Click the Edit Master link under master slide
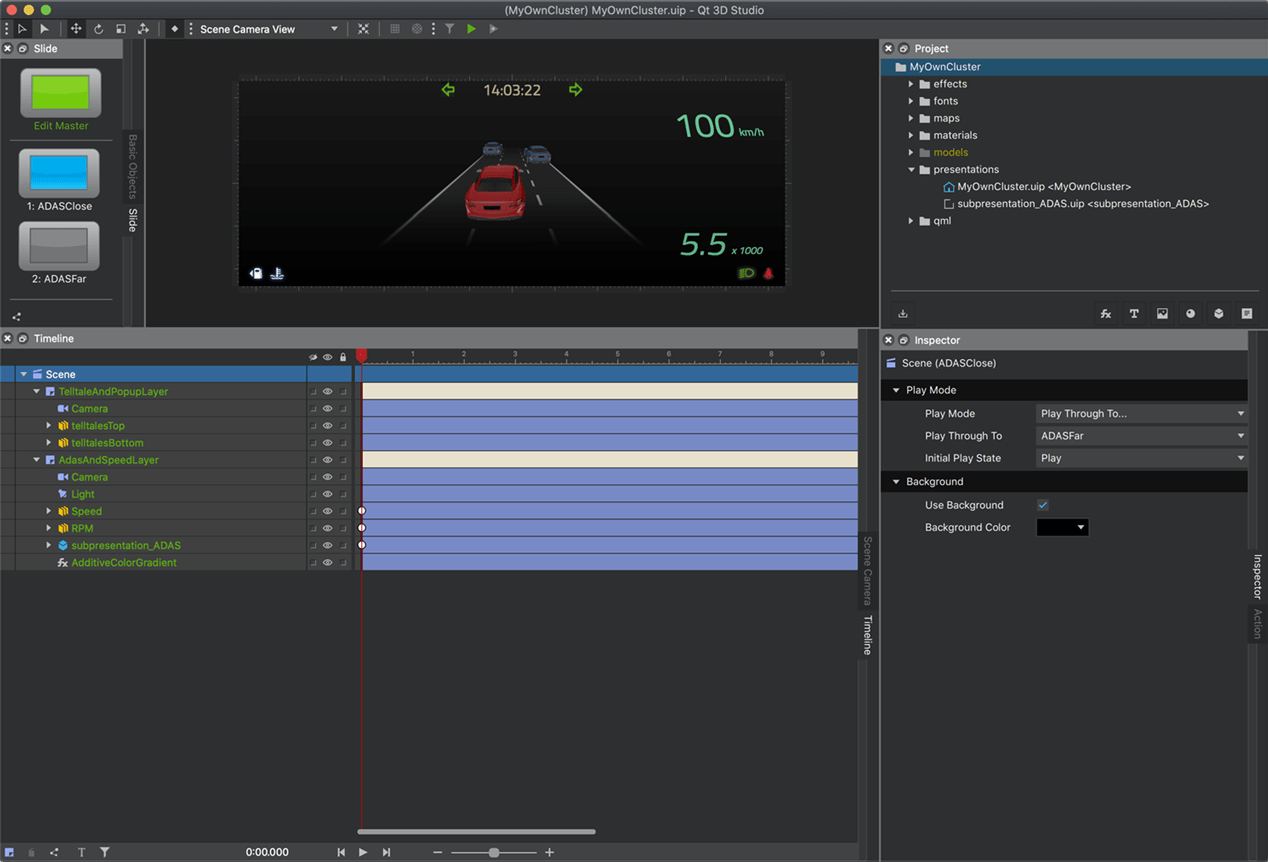The height and width of the screenshot is (862, 1268). pyautogui.click(x=61, y=126)
